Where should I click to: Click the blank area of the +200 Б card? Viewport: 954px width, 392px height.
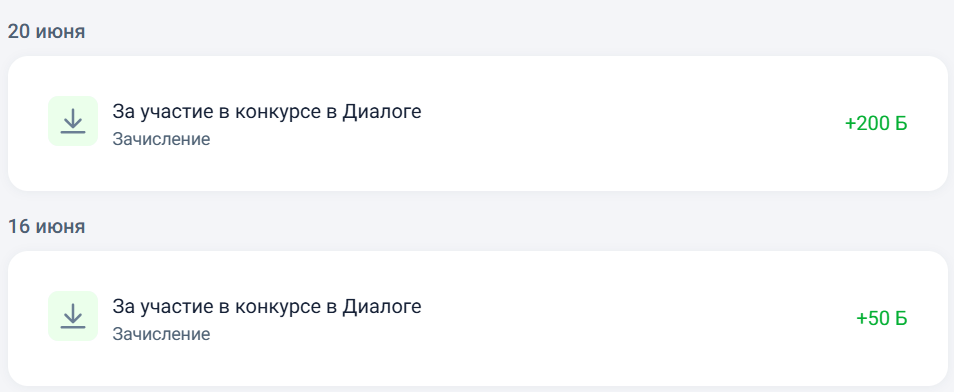coord(608,124)
